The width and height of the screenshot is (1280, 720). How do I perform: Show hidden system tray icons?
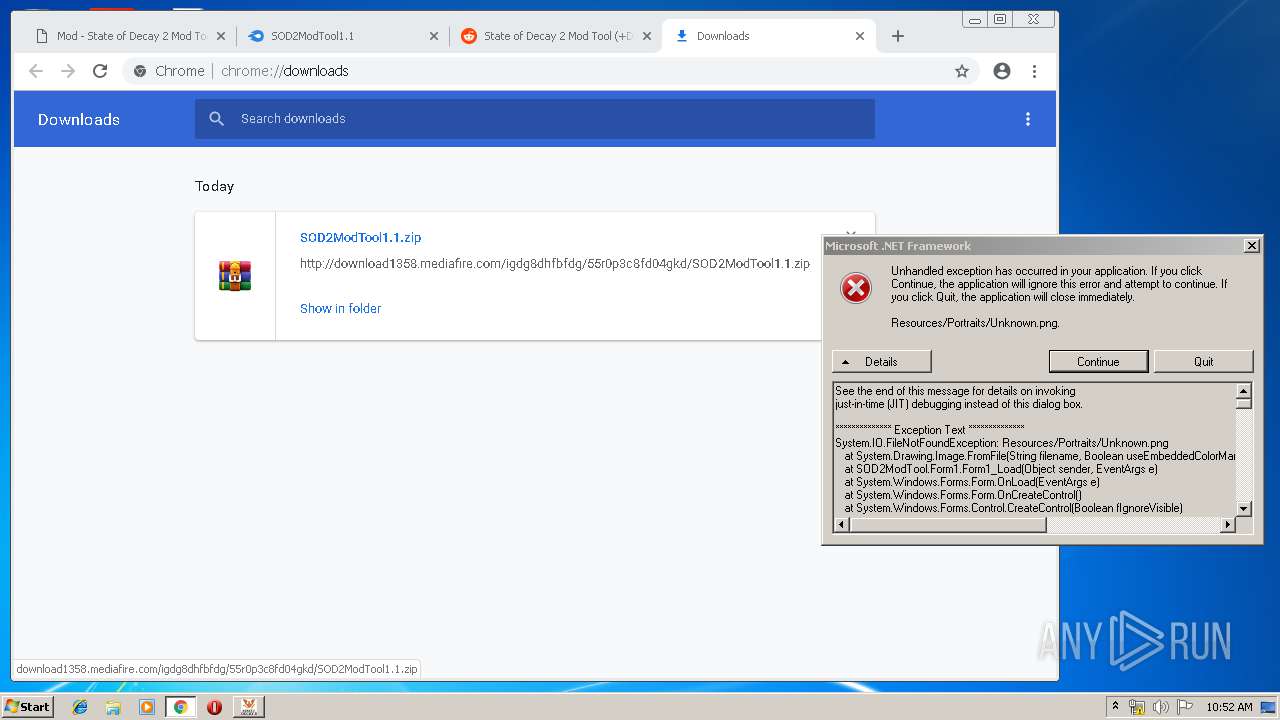click(x=1115, y=707)
